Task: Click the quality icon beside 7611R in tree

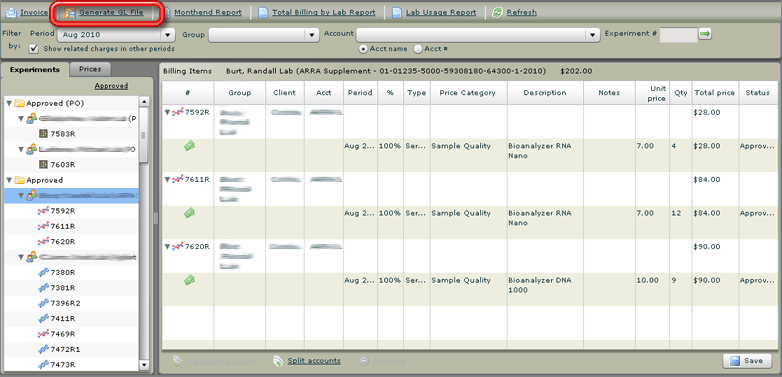Action: click(43, 226)
